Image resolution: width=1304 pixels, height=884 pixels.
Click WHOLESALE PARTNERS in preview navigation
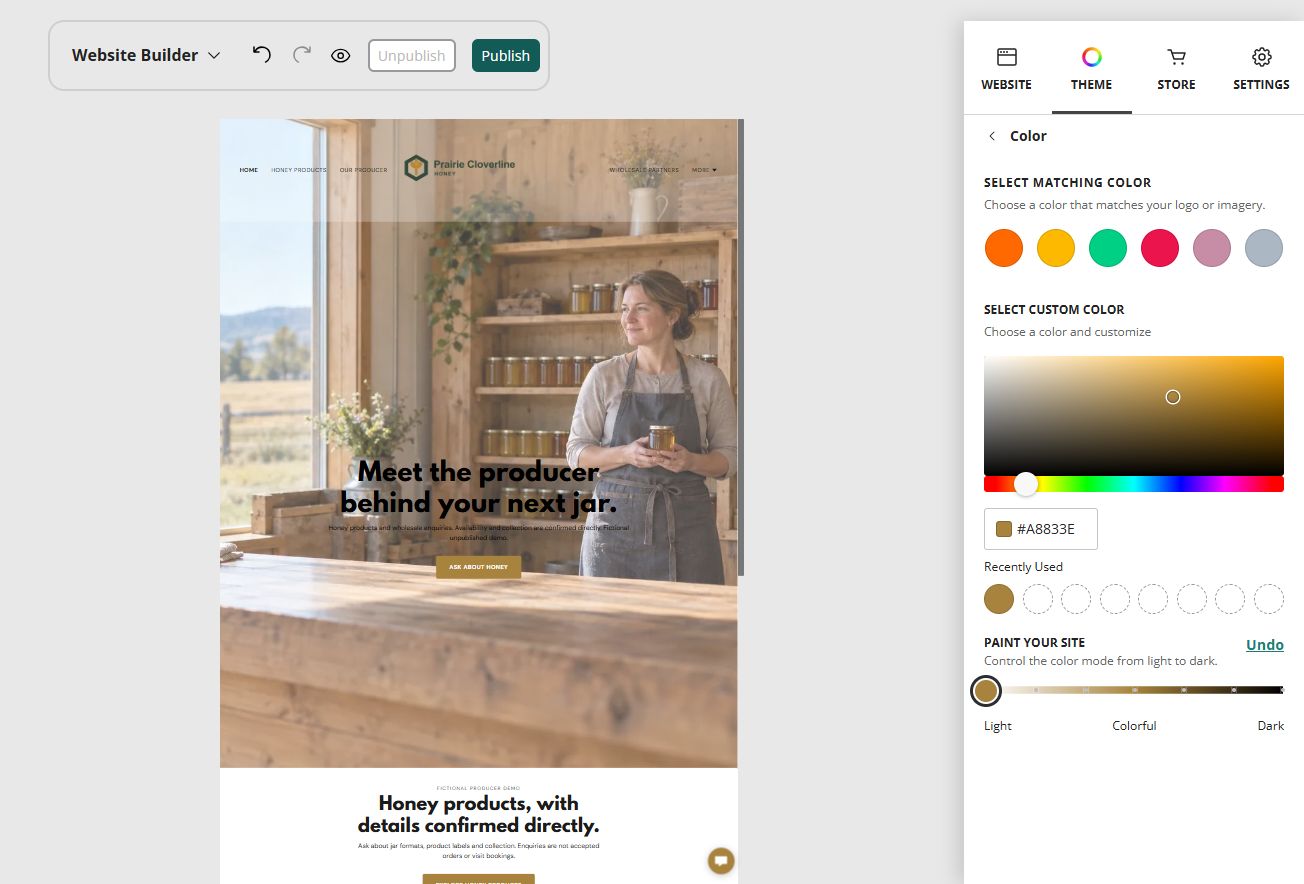[644, 170]
